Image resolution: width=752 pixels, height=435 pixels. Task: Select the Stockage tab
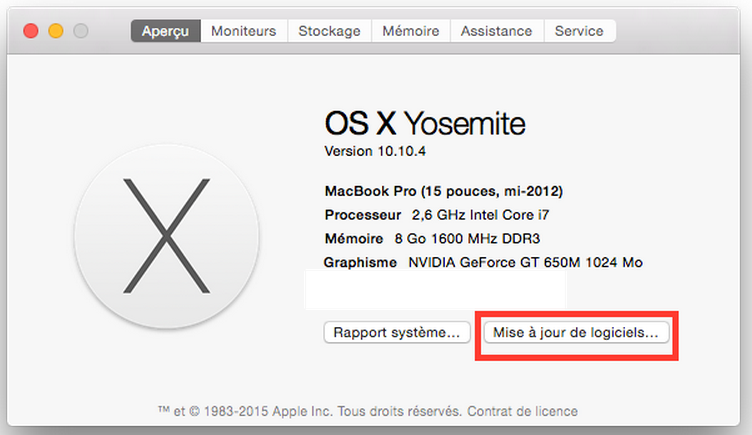point(329,31)
